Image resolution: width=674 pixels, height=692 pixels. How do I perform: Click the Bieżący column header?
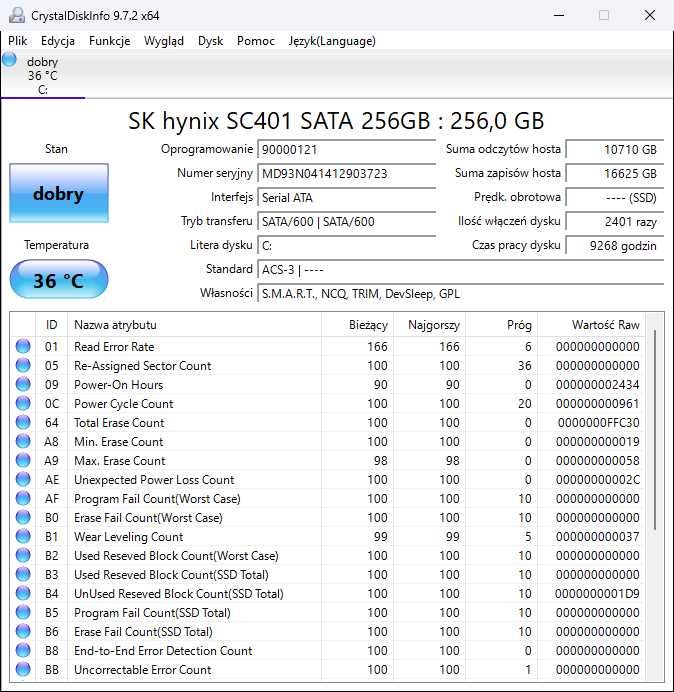click(x=358, y=325)
